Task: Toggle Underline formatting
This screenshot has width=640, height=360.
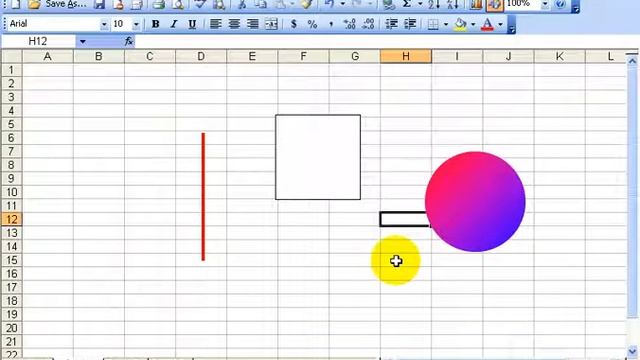Action: (192, 24)
